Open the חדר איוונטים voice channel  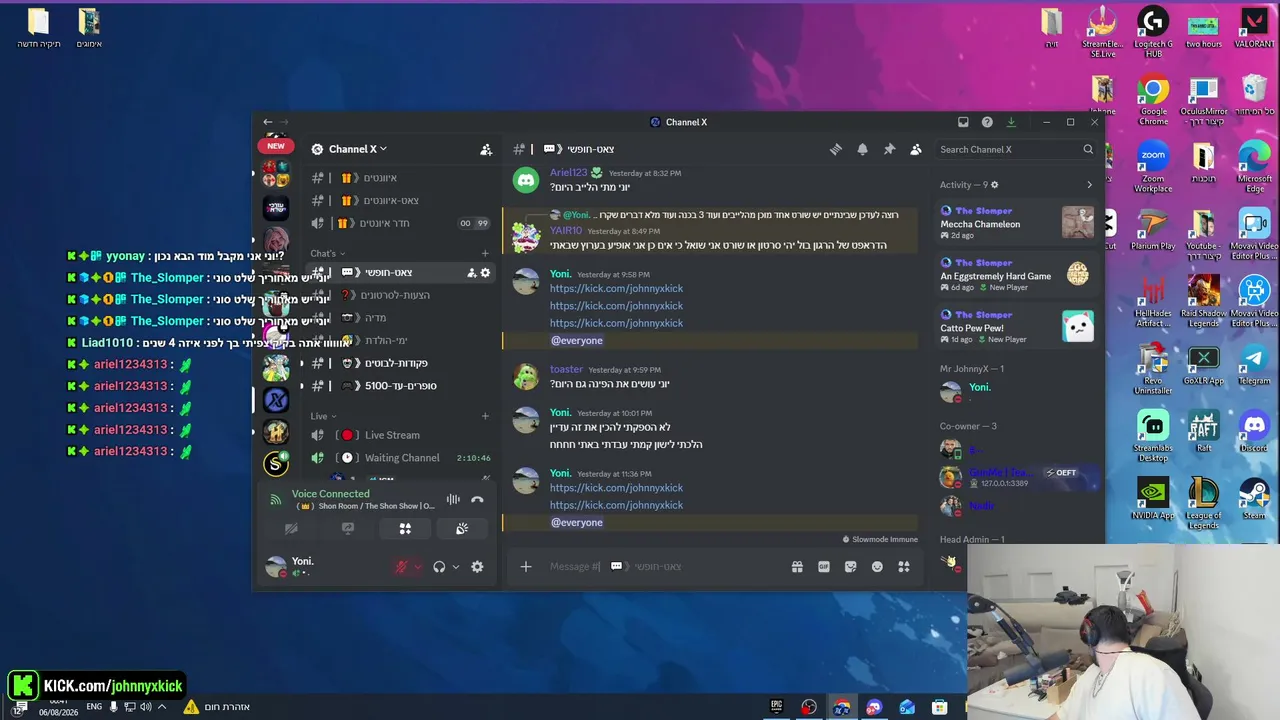point(400,223)
